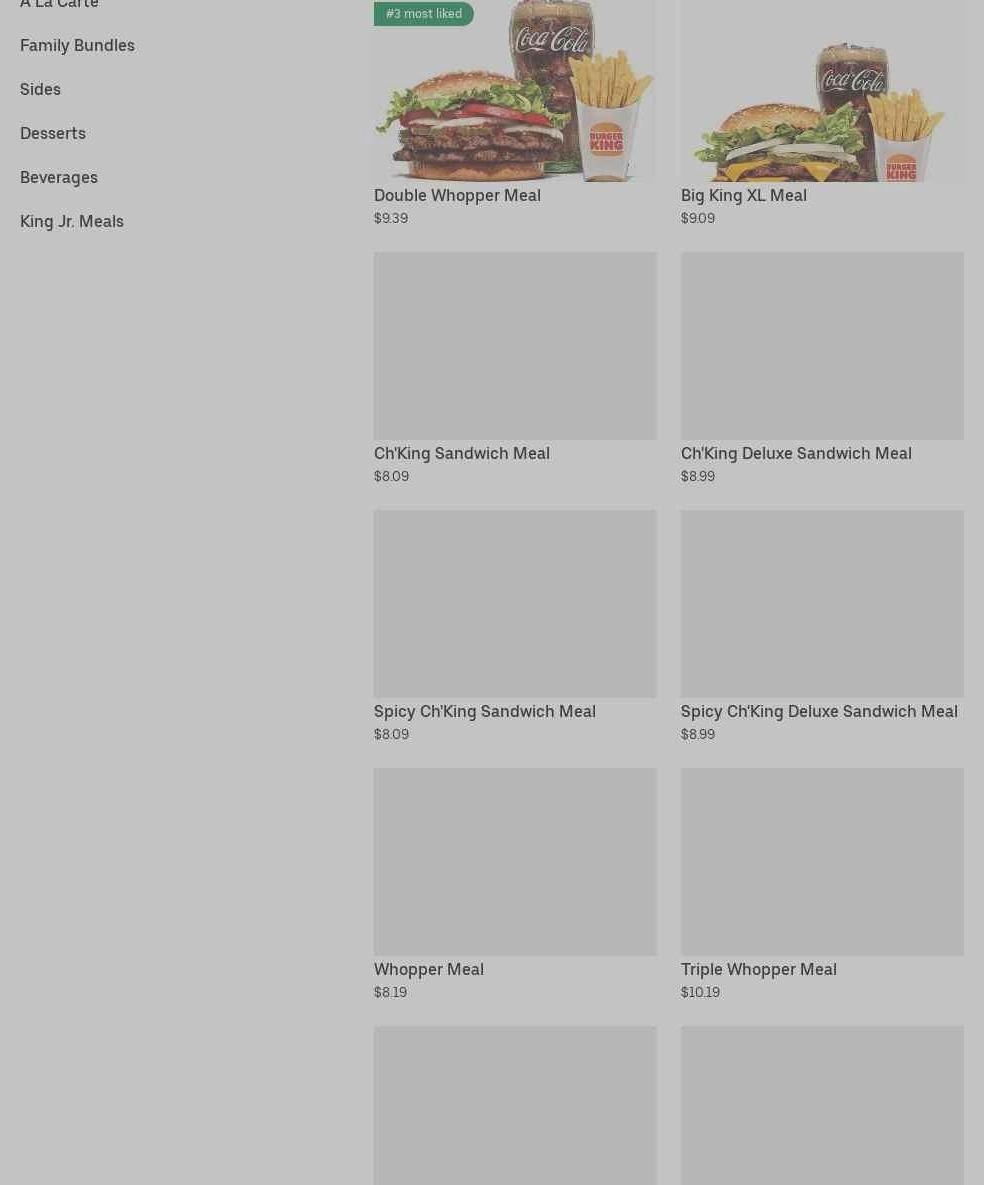Click the Ch'King Deluxe Sandwich Meal name
Viewport: 984px width, 1185px height.
click(x=796, y=453)
